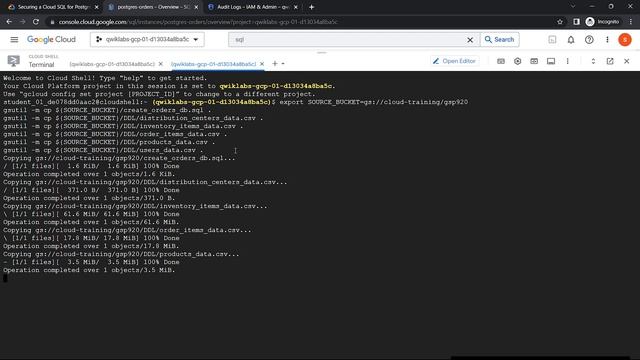640x360 pixels.
Task: Select the second Cloud Shell session tab
Action: tap(213, 64)
